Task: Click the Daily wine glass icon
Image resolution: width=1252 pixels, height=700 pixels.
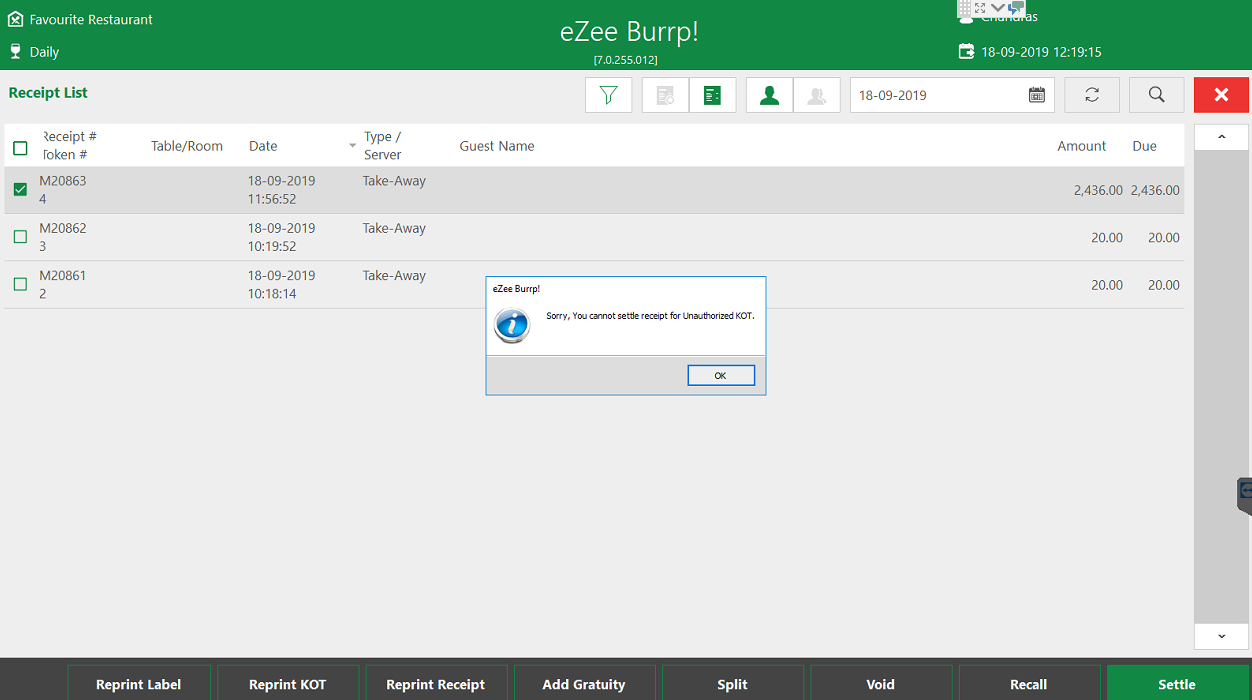Action: [x=15, y=51]
